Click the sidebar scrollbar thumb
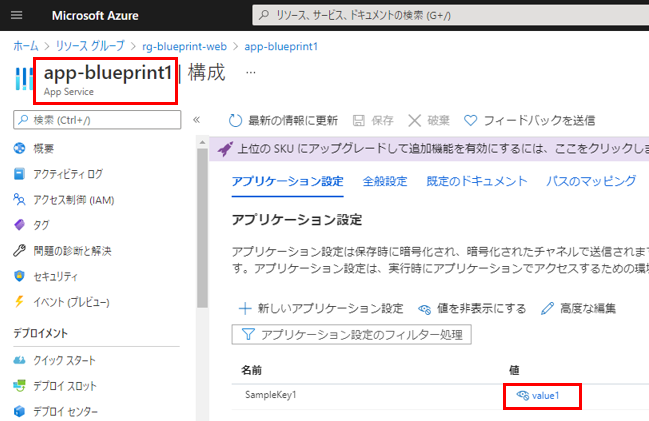Image resolution: width=649 pixels, height=421 pixels. [x=202, y=228]
